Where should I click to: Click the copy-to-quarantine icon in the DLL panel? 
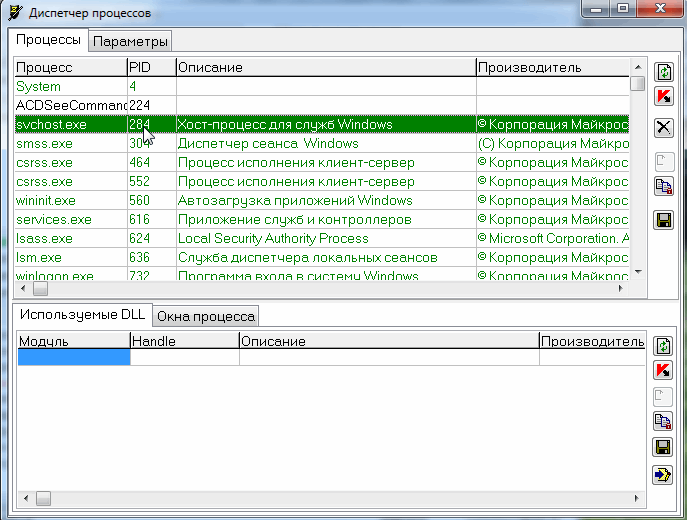(x=663, y=421)
